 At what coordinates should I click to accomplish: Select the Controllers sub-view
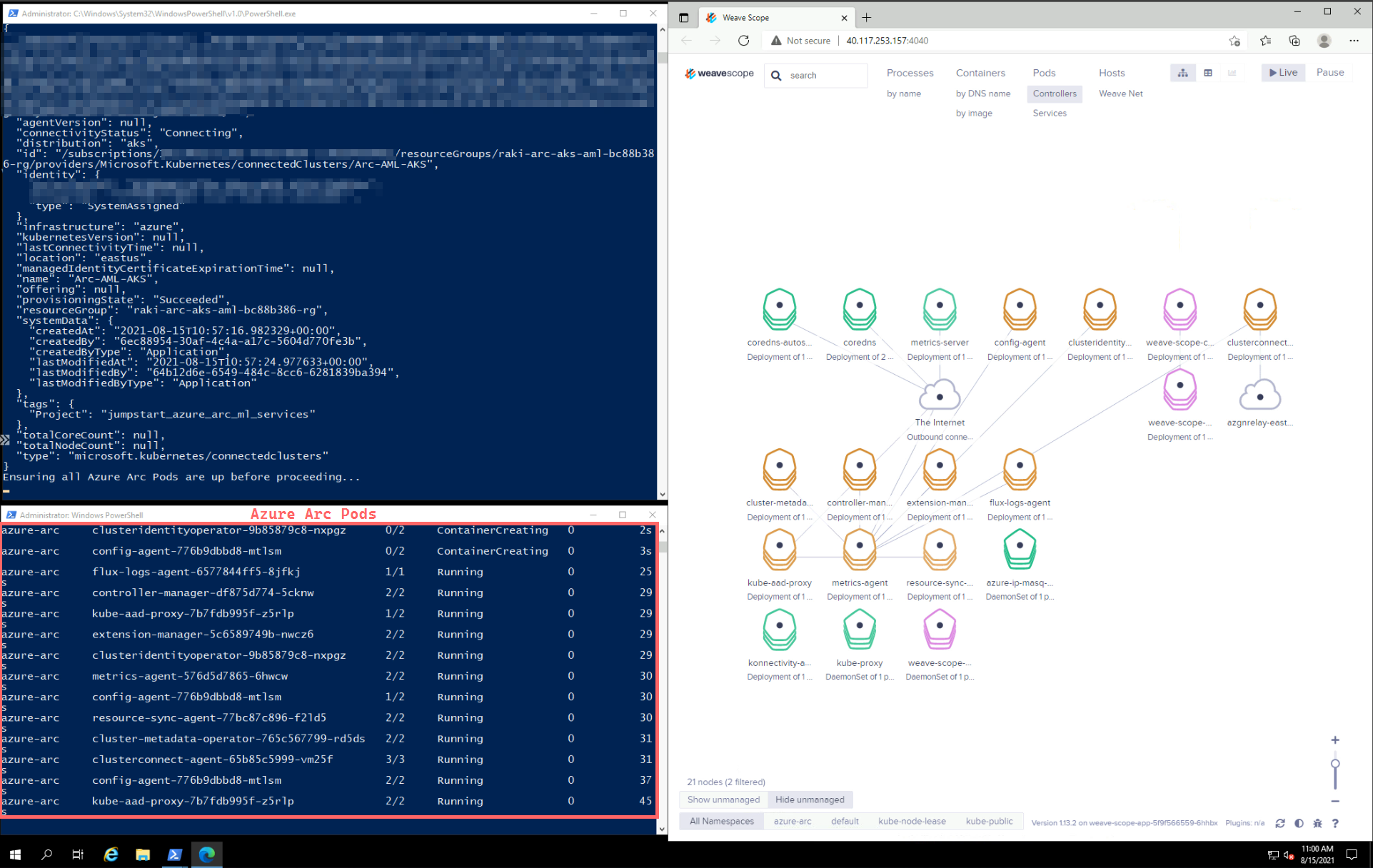(1055, 94)
